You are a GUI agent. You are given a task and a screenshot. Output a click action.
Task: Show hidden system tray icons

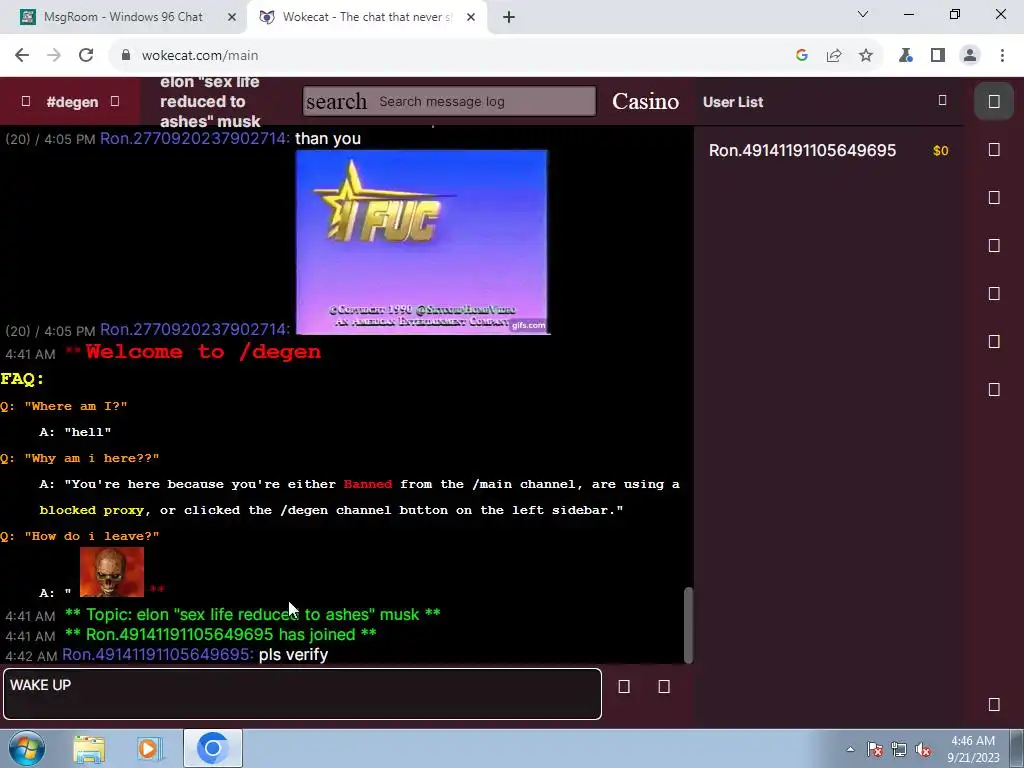[x=850, y=749]
